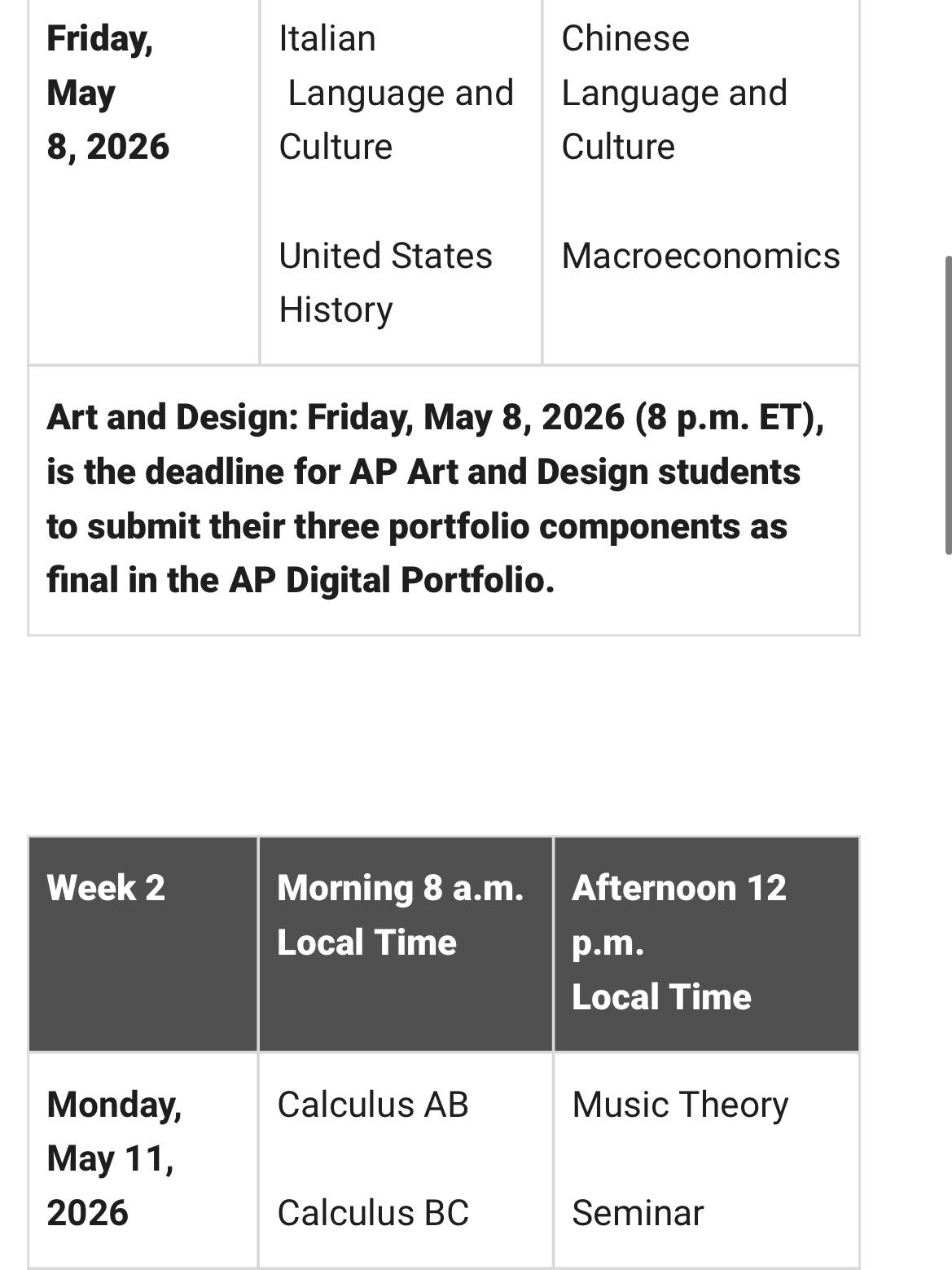Click the Week 2 table header

(106, 888)
